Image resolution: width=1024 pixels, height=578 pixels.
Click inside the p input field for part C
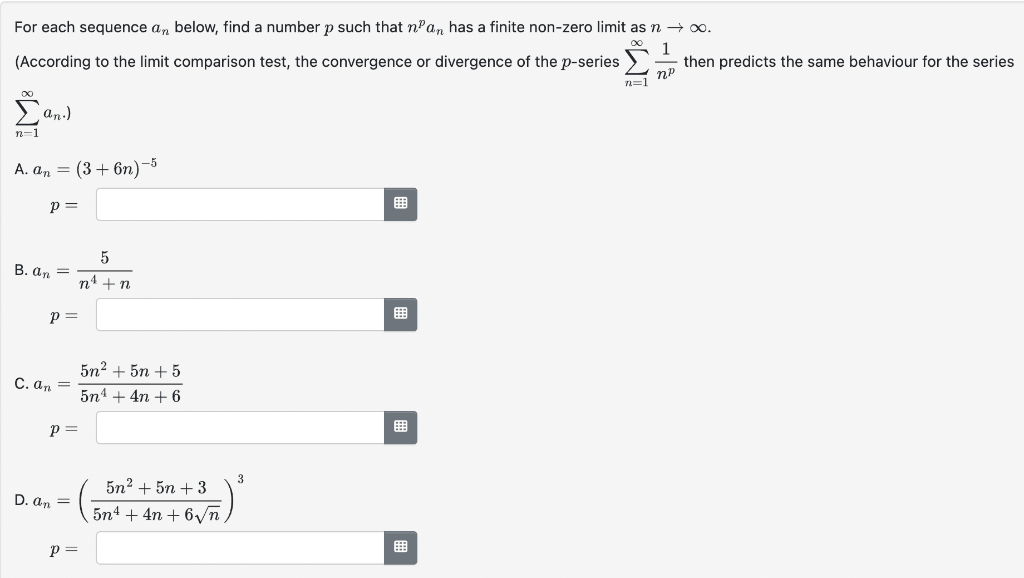click(x=240, y=427)
